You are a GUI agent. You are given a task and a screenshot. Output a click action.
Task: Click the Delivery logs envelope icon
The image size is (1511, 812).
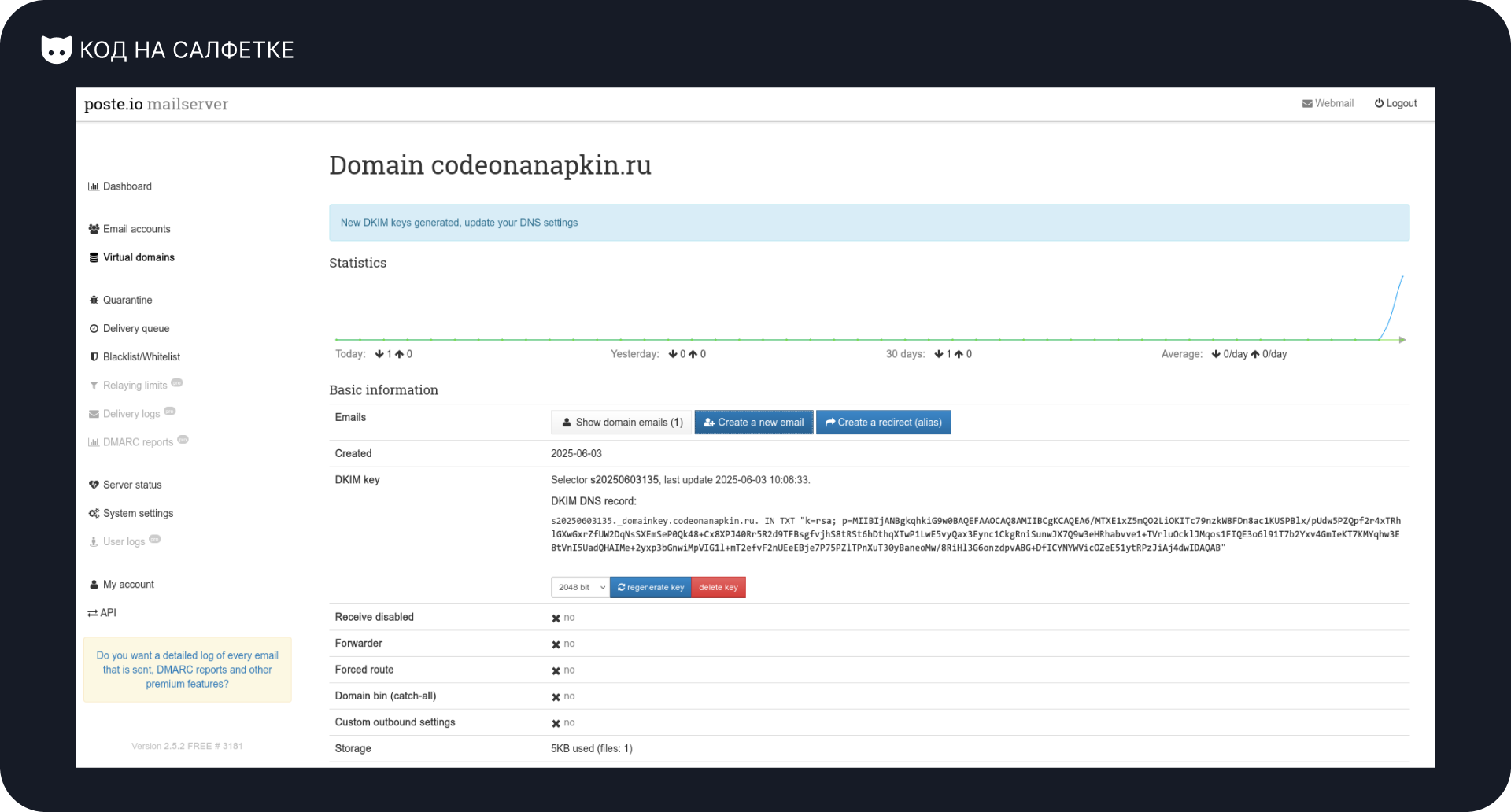(94, 414)
